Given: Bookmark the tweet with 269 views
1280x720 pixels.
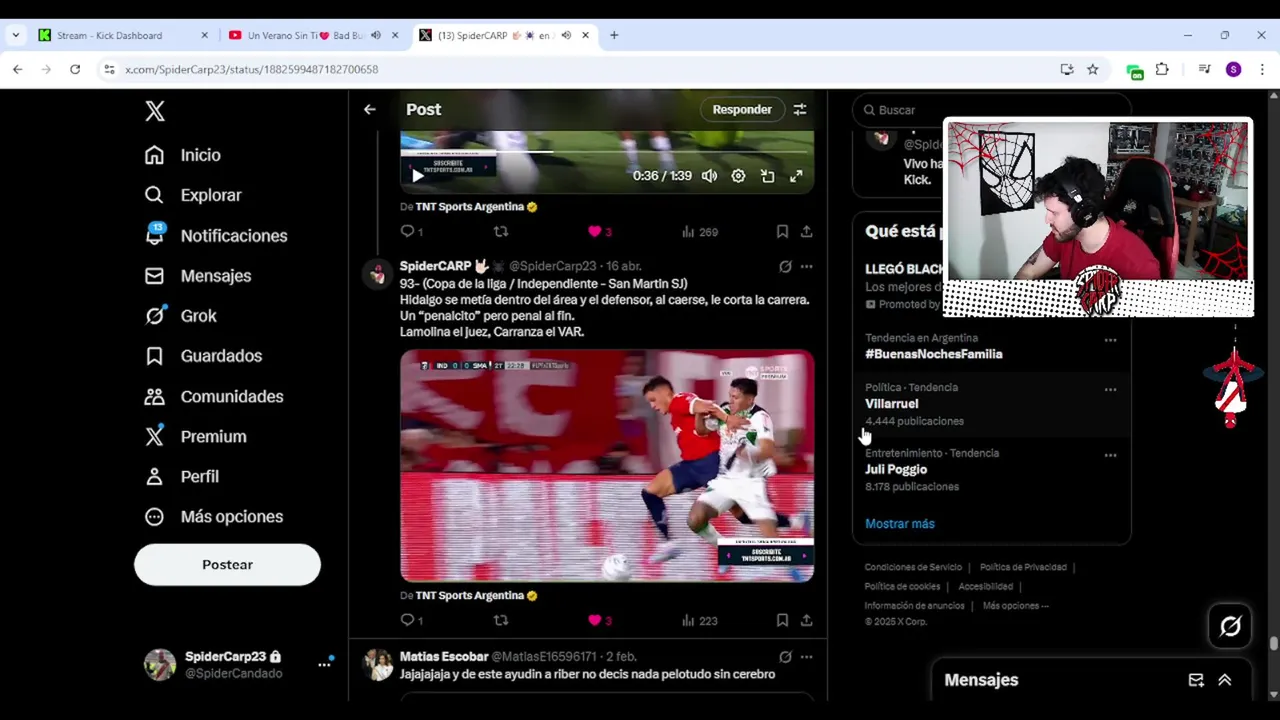Looking at the screenshot, I should click(x=782, y=231).
